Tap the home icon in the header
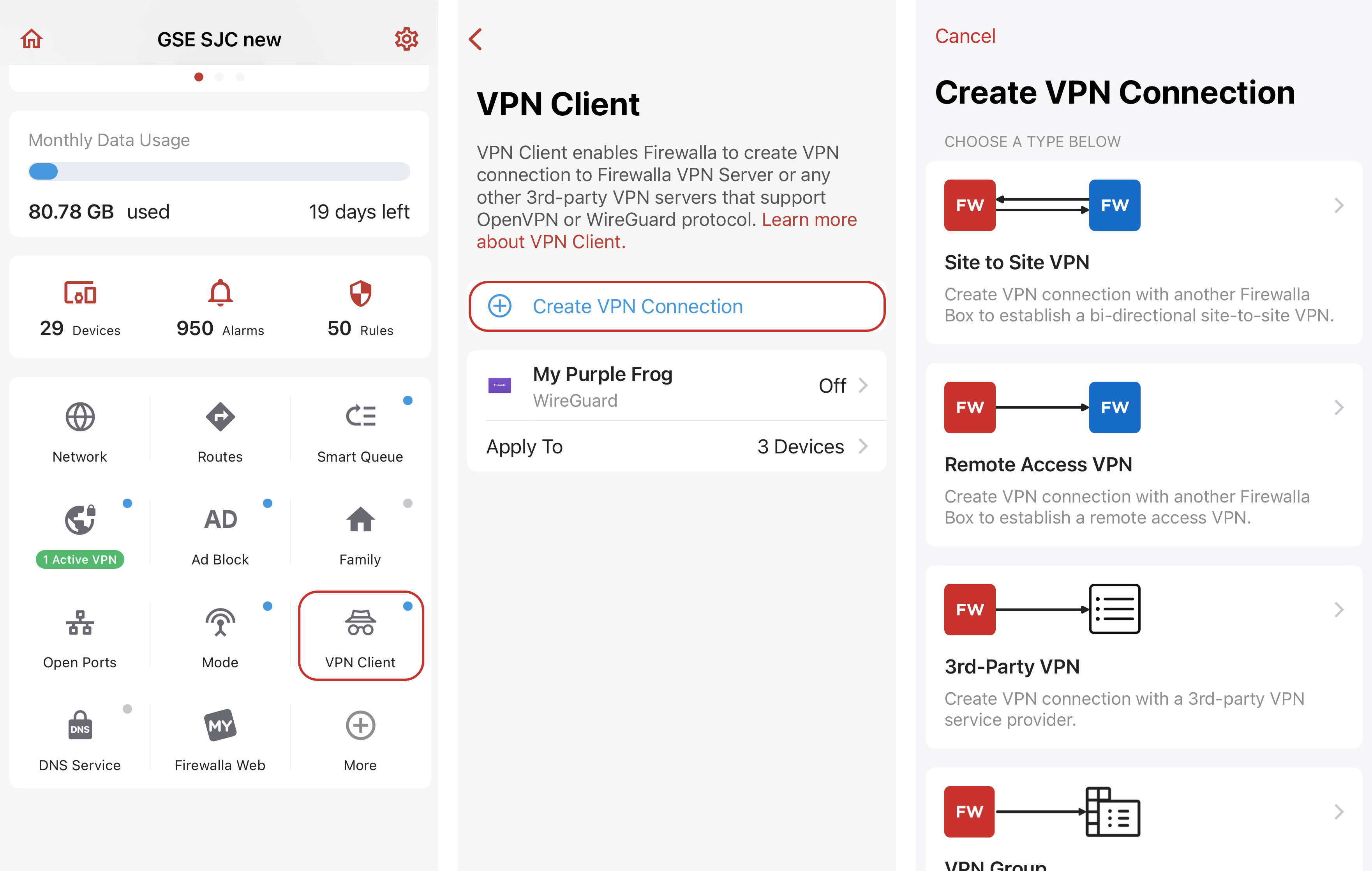 pos(31,39)
